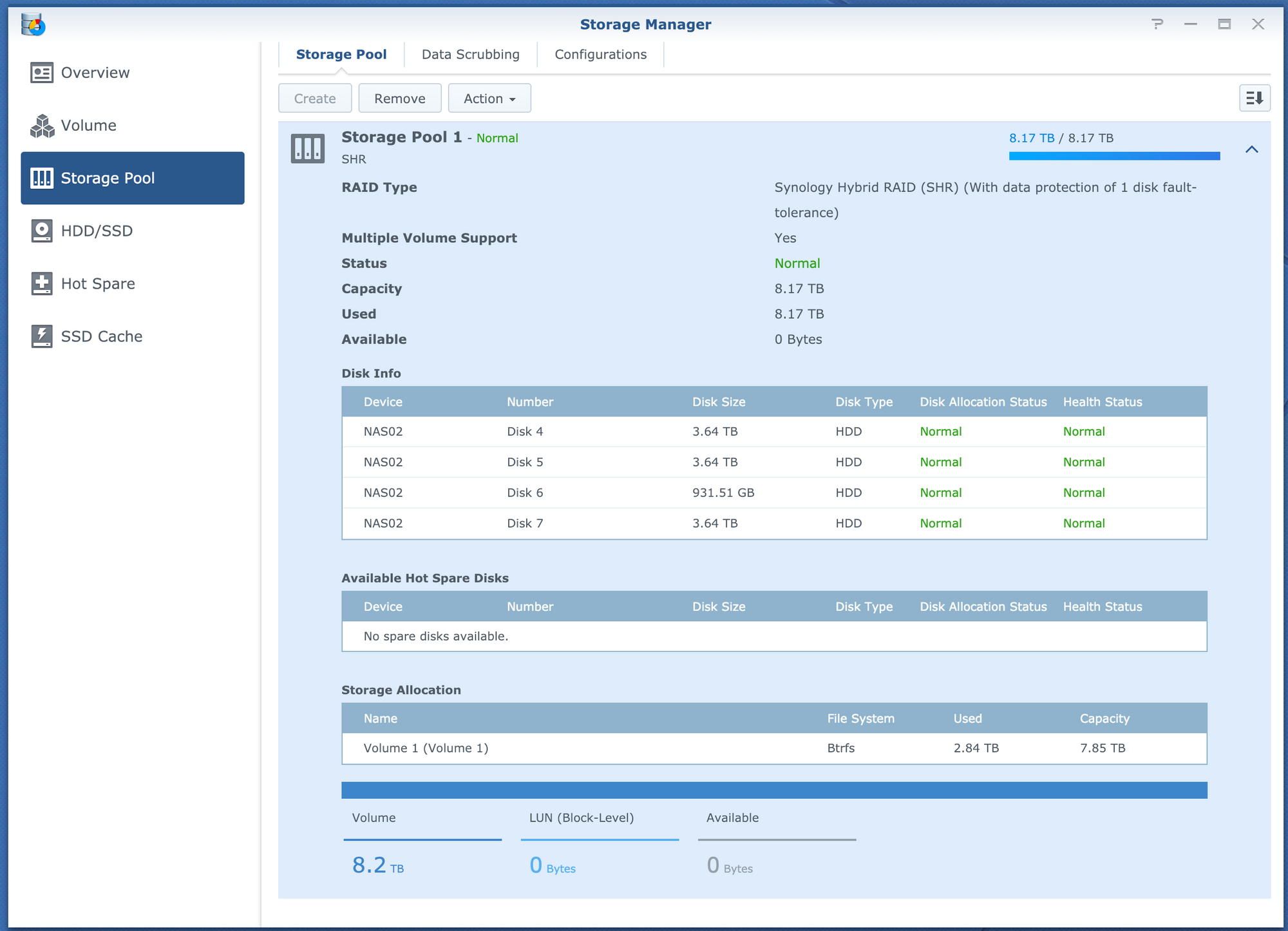Click the 8.17 TB / 8.17 TB usage label

[x=1061, y=138]
